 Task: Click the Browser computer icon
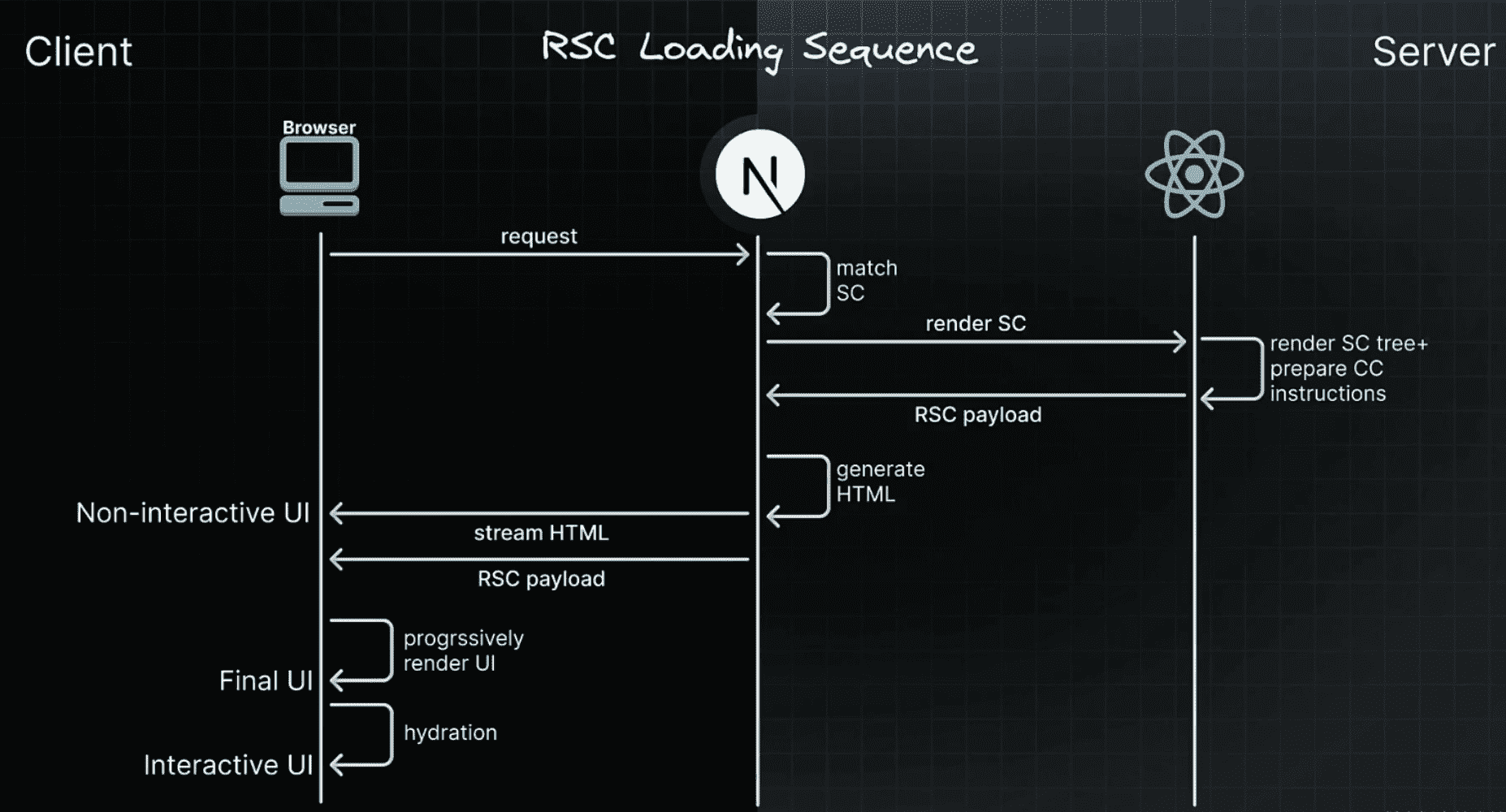[x=319, y=175]
